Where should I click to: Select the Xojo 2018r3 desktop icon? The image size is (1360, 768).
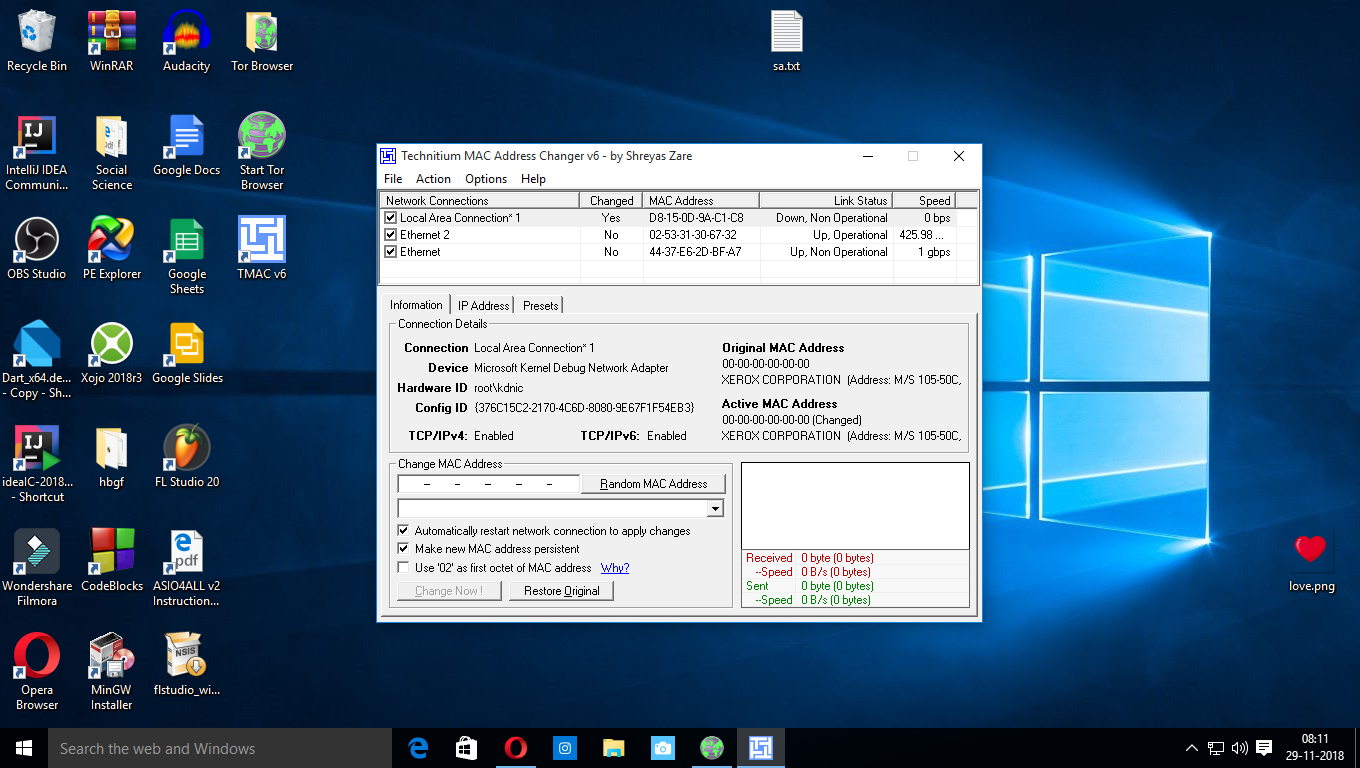tap(112, 353)
